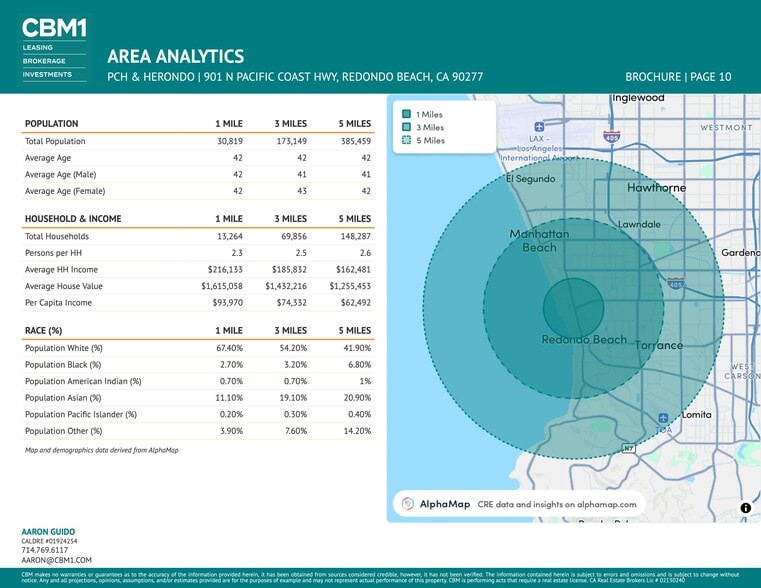This screenshot has height=588, width=761.
Task: Click the AARON GUIDO contact name
Action: point(48,532)
